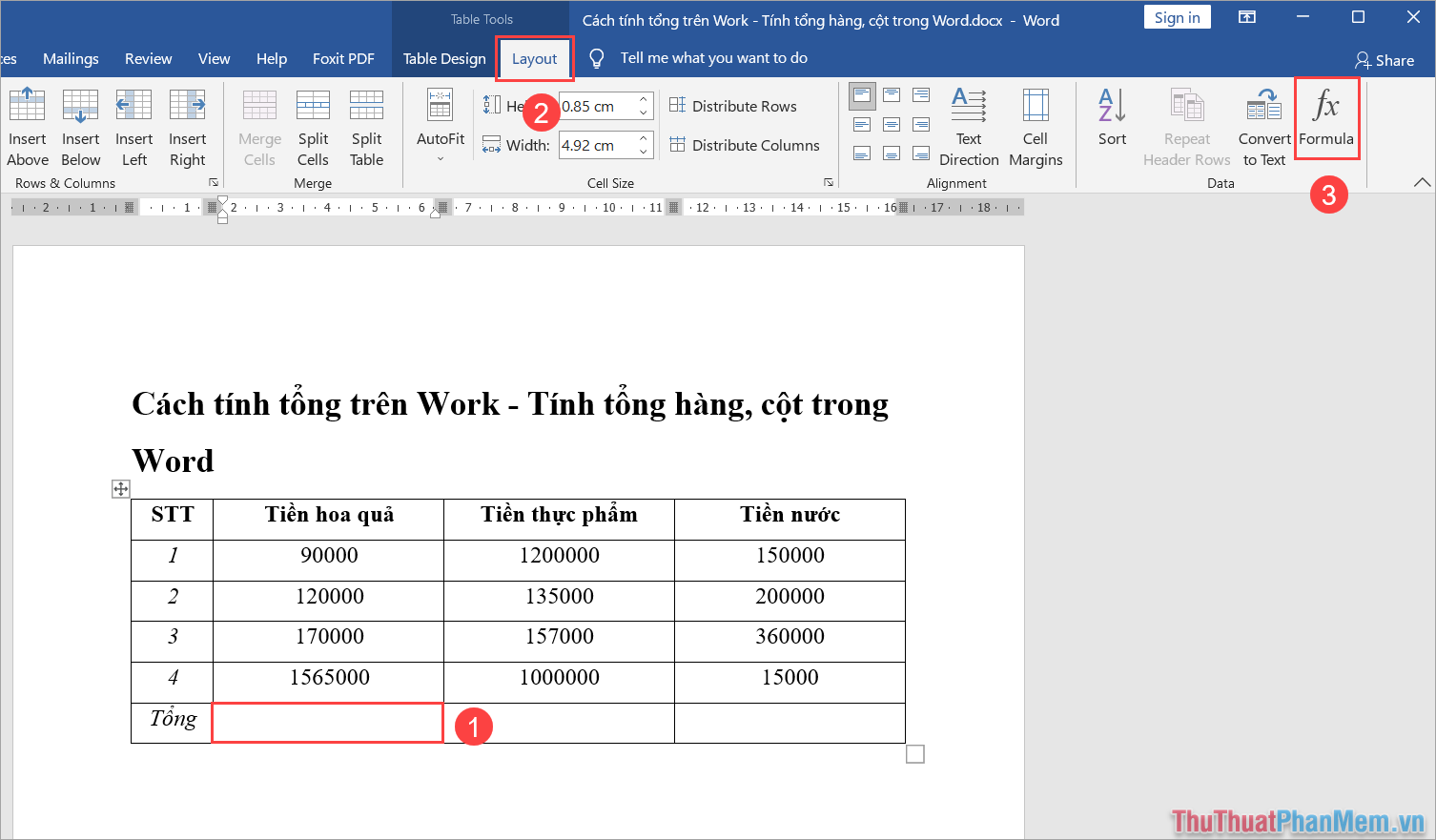Increase column width with up arrow

(644, 138)
